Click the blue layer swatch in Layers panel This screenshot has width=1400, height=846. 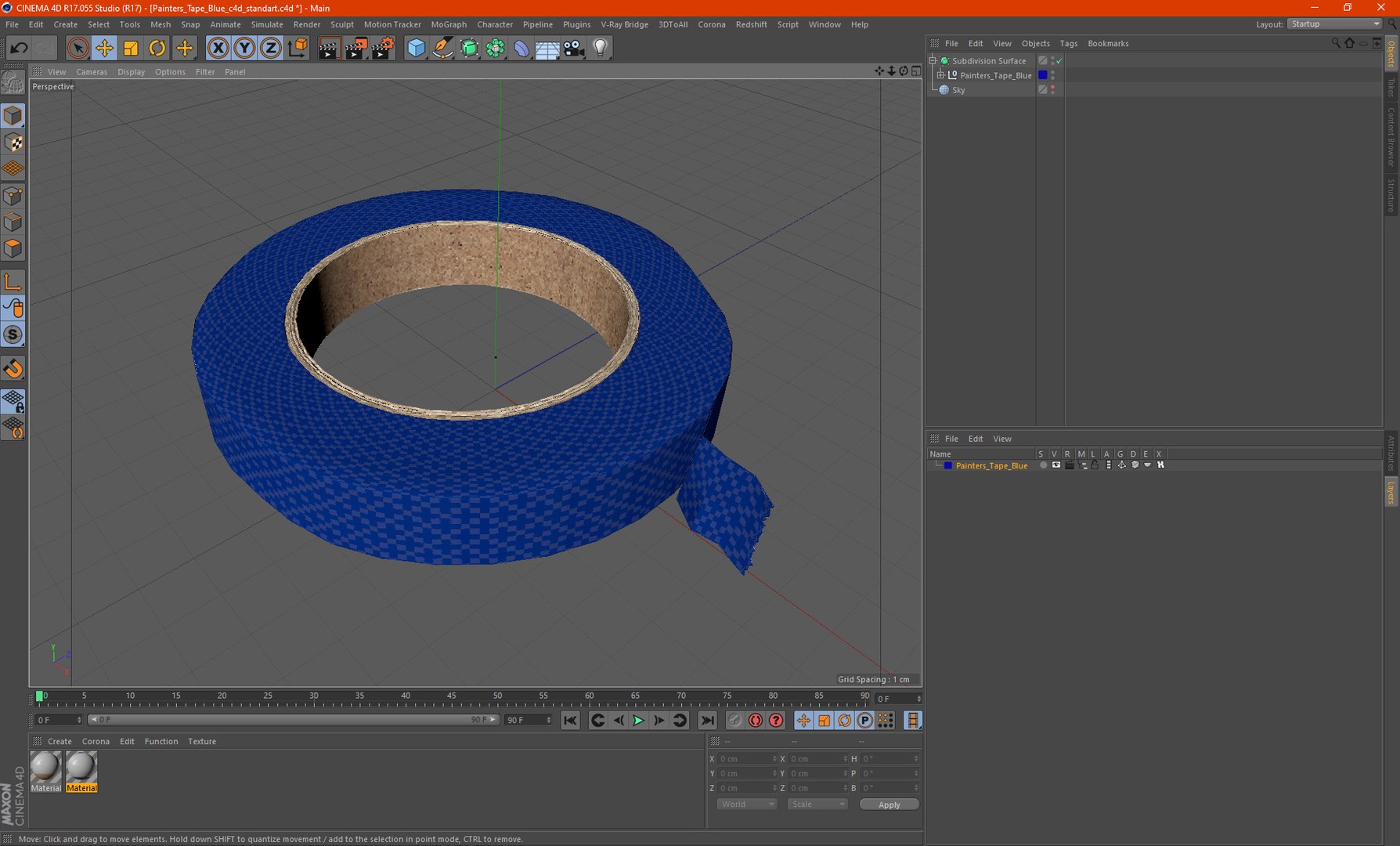[947, 465]
